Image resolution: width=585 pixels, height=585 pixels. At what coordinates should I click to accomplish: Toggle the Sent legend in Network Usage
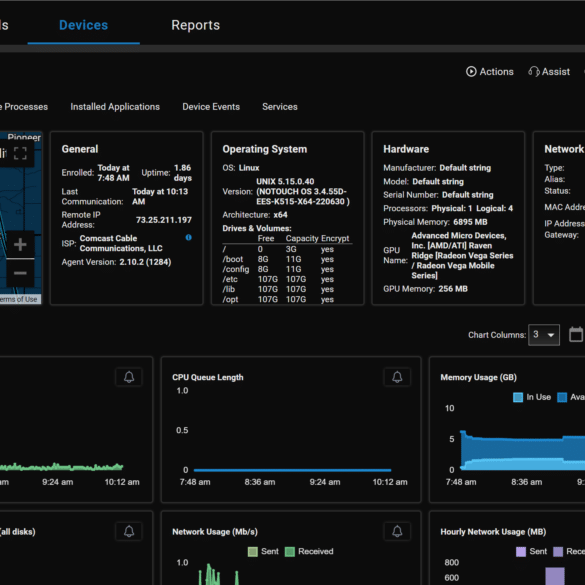point(253,551)
